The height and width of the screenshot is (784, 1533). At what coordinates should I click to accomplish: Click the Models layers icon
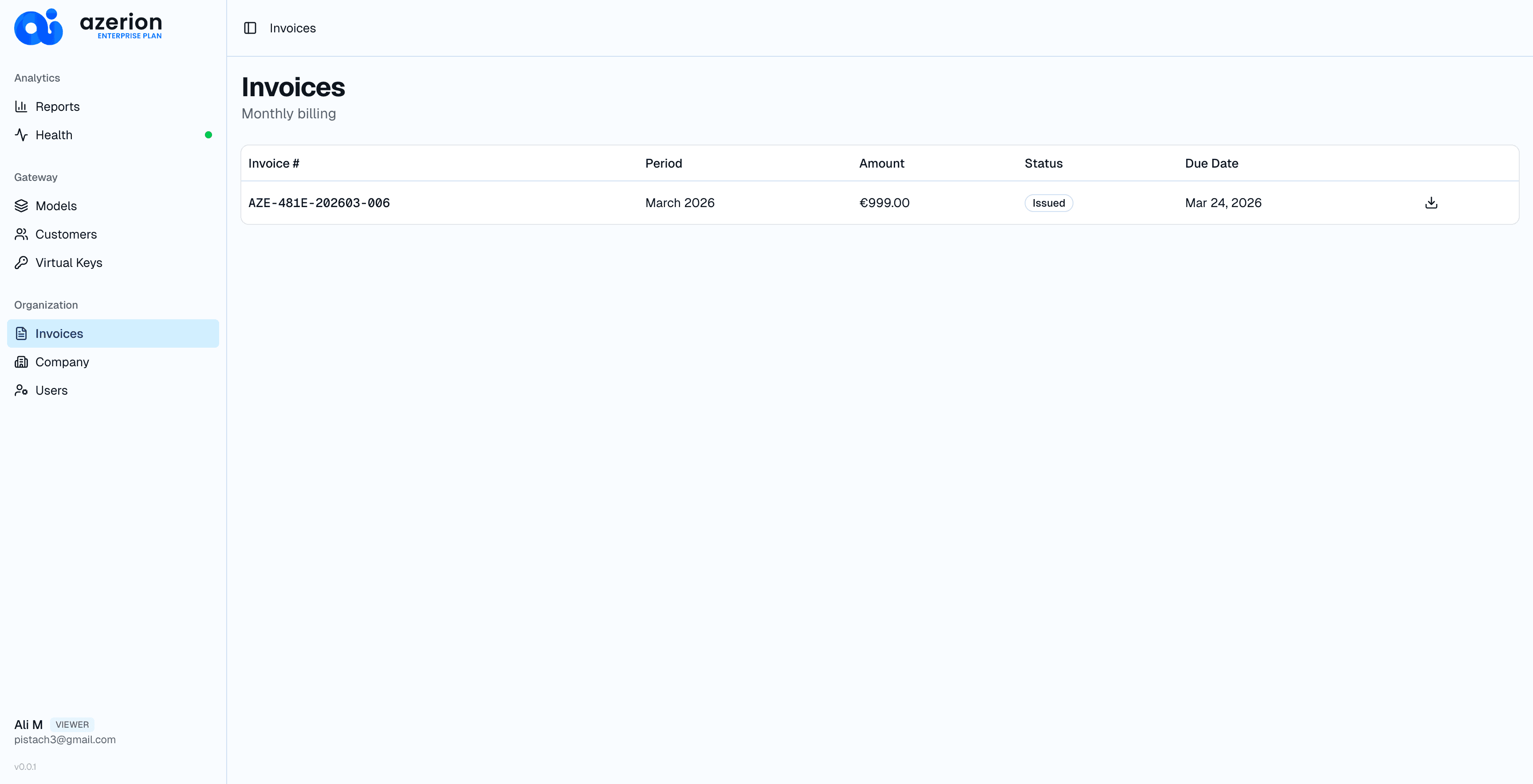pos(21,206)
